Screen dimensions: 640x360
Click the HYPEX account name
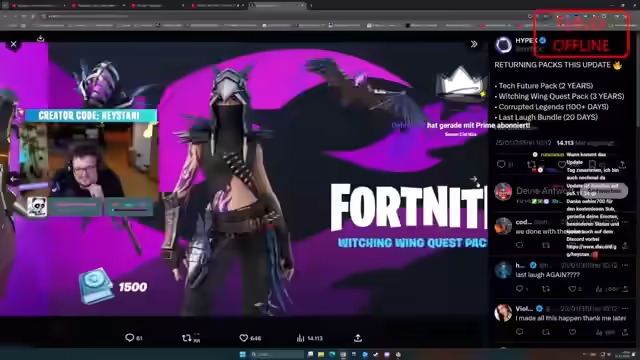pos(527,40)
